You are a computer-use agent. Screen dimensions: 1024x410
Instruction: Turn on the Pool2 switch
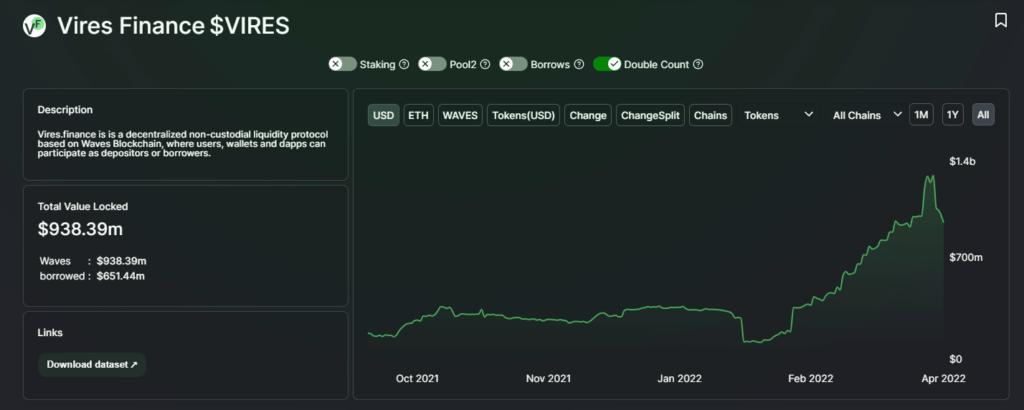432,64
